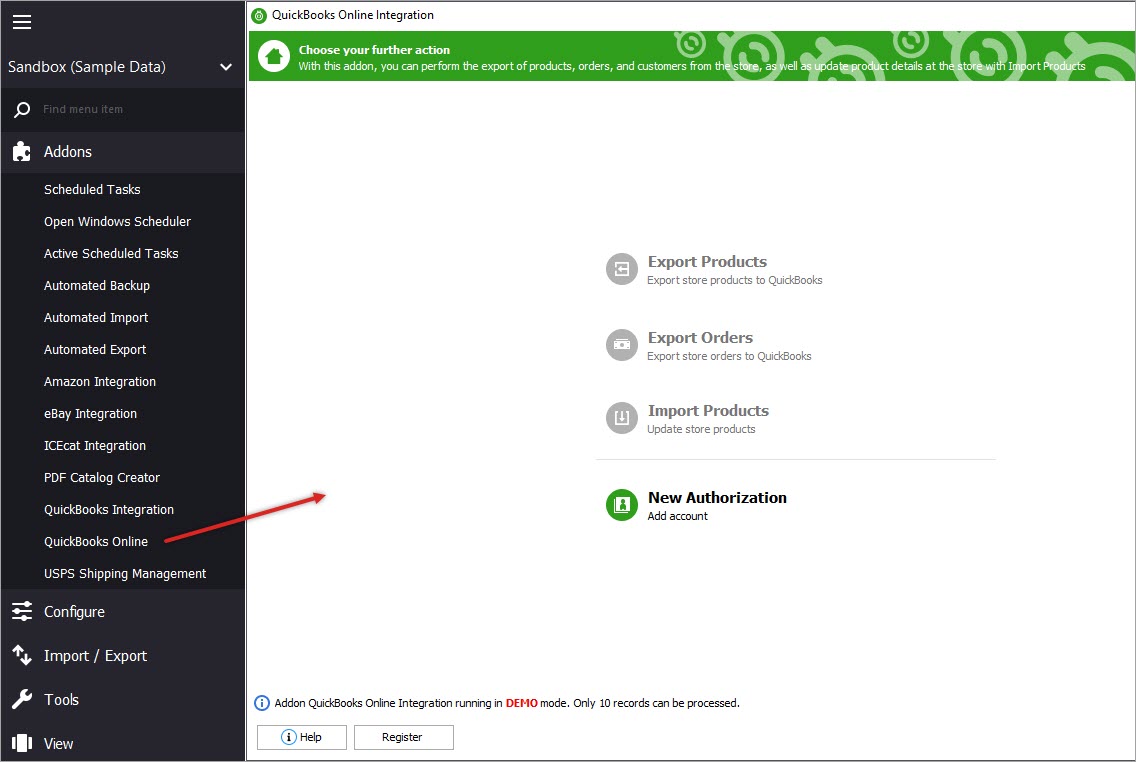Click the Register button
The width and height of the screenshot is (1136, 762).
[403, 737]
